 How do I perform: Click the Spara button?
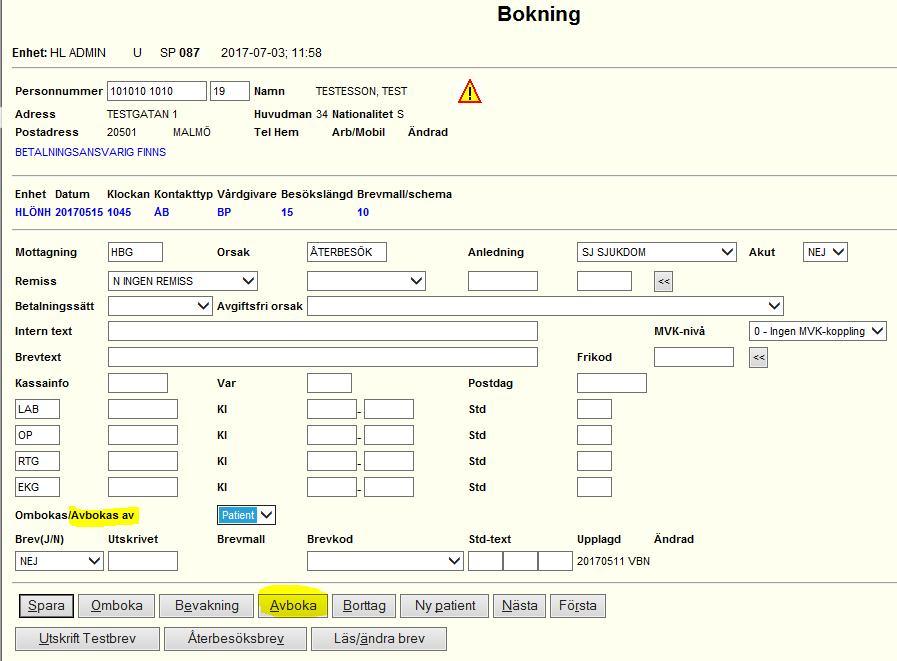click(46, 606)
